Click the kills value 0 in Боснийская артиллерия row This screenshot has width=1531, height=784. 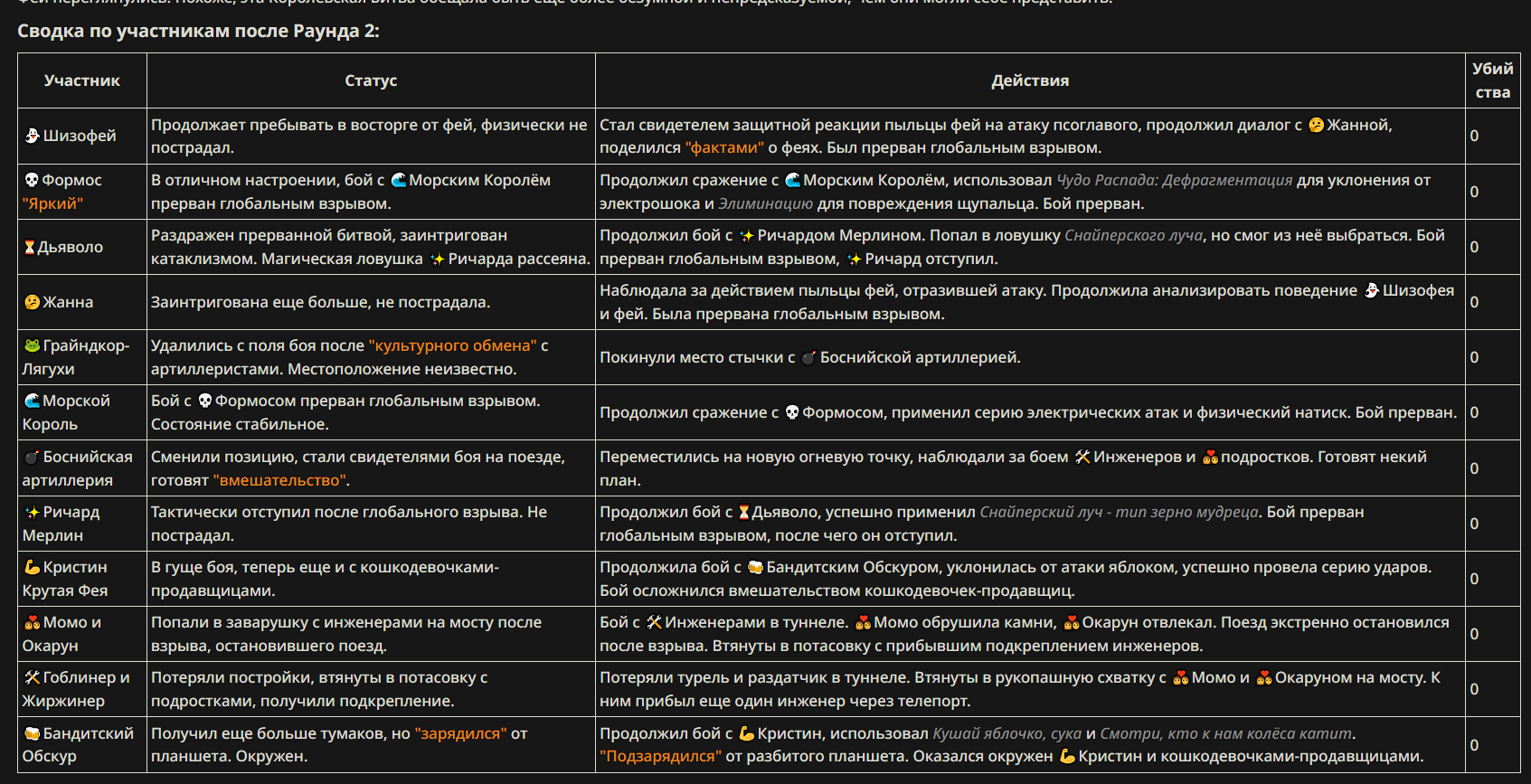1474,468
